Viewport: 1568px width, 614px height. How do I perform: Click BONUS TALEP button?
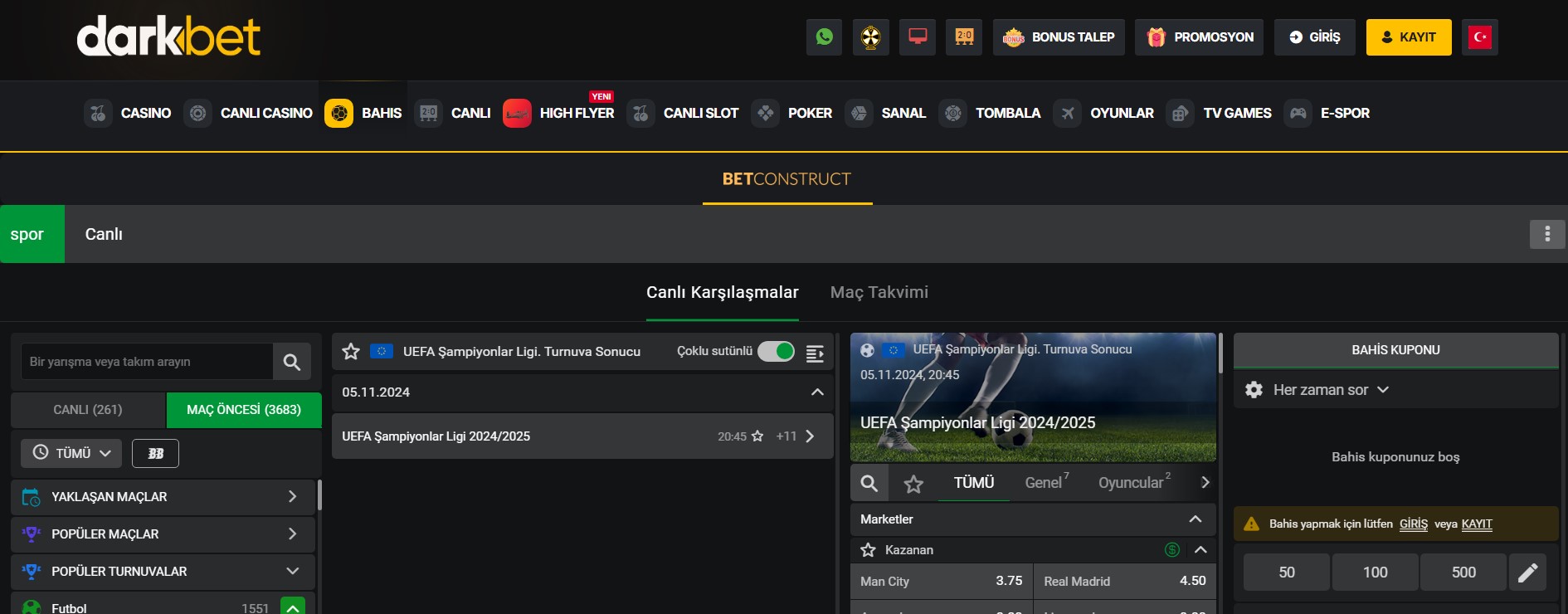tap(1059, 37)
